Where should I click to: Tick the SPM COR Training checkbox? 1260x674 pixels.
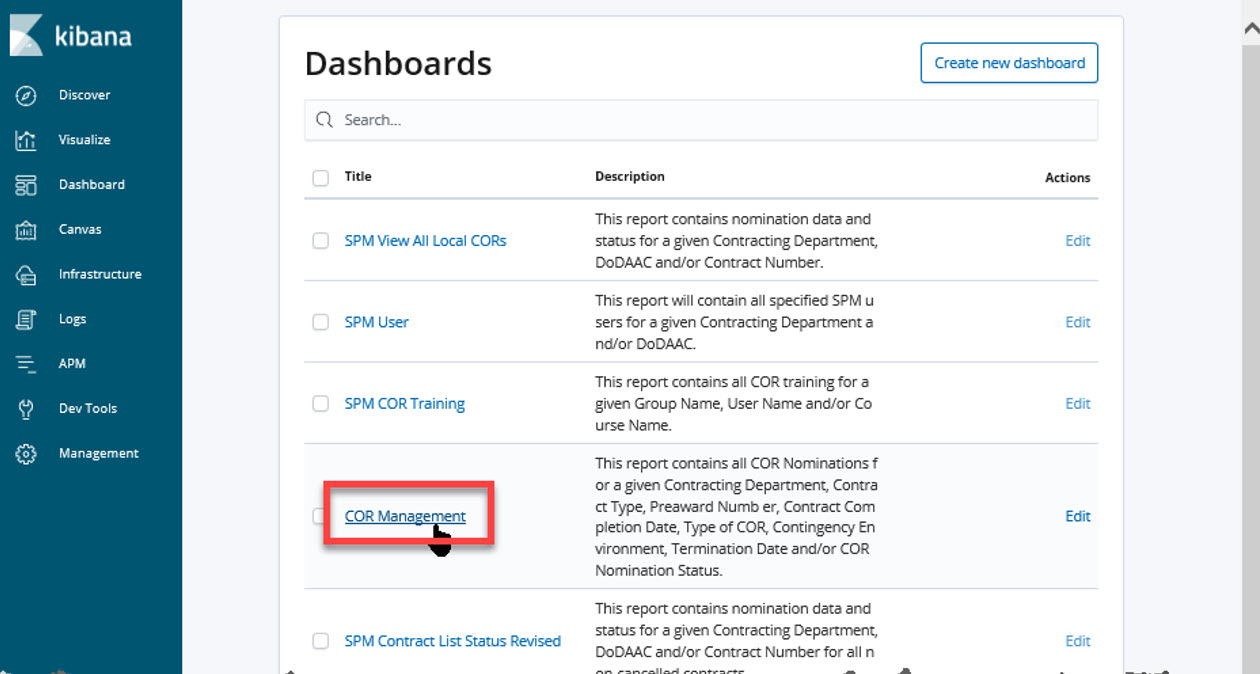320,404
